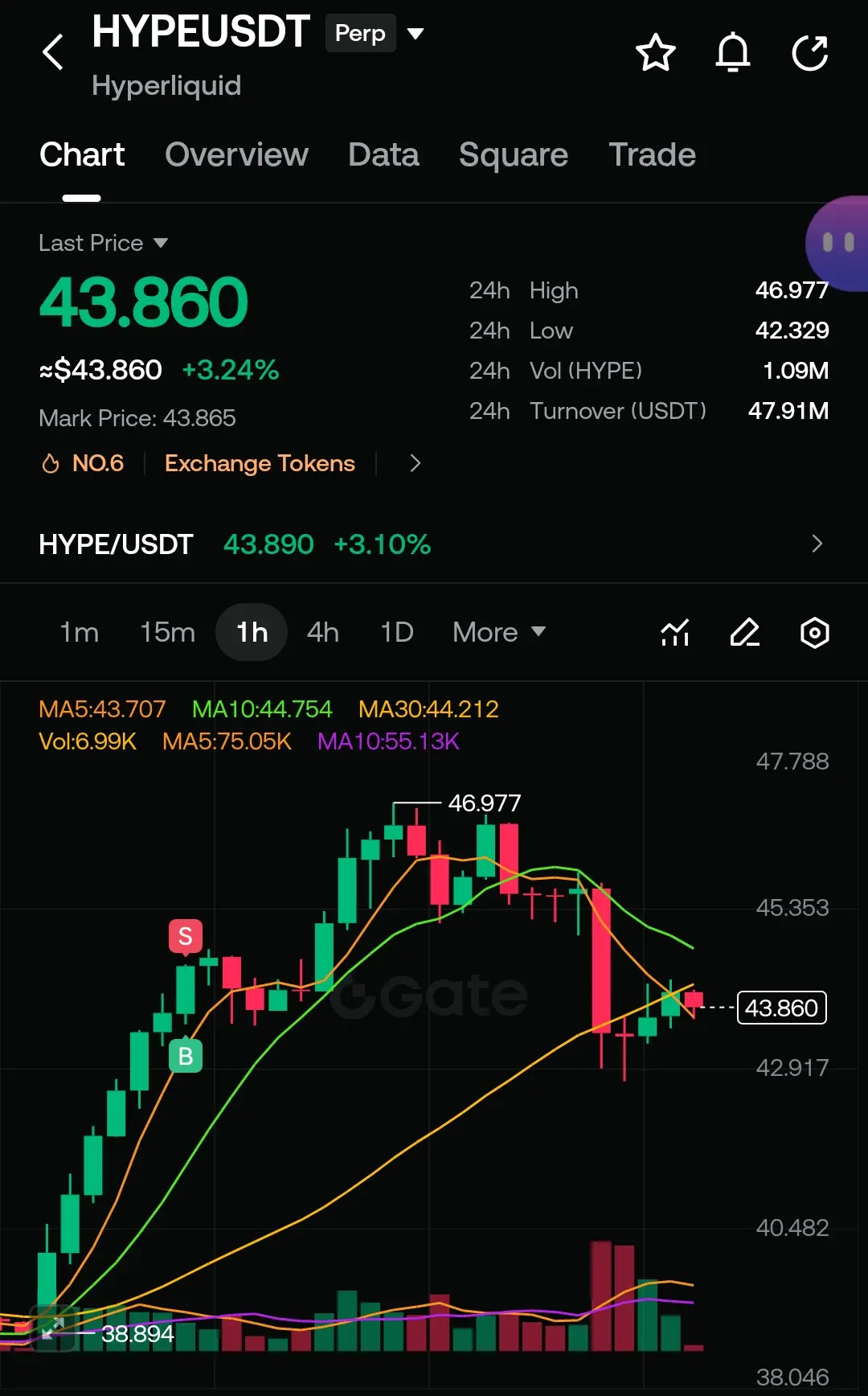Open the Square tab
This screenshot has height=1396, width=868.
tap(514, 154)
